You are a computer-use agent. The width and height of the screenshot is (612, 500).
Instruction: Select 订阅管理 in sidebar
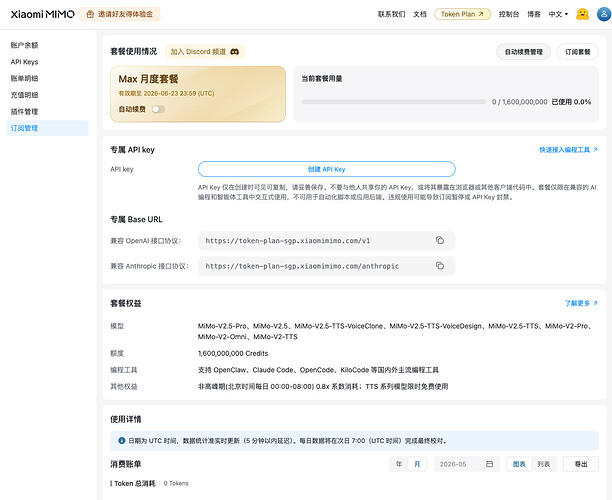(x=48, y=128)
